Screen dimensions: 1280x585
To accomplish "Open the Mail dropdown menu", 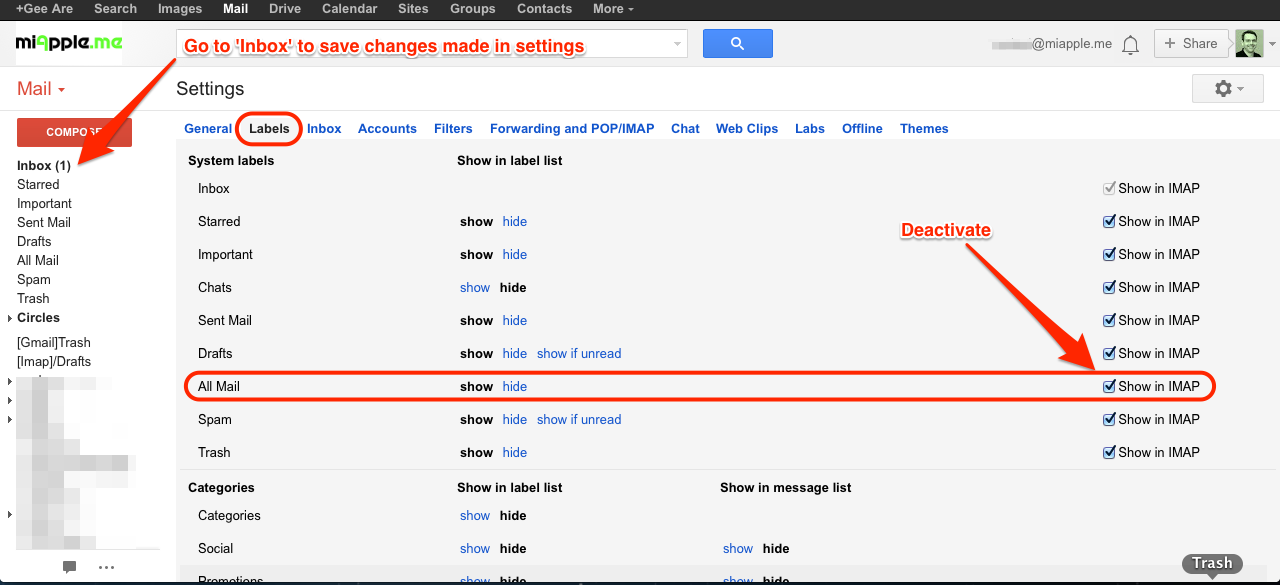I will [41, 89].
